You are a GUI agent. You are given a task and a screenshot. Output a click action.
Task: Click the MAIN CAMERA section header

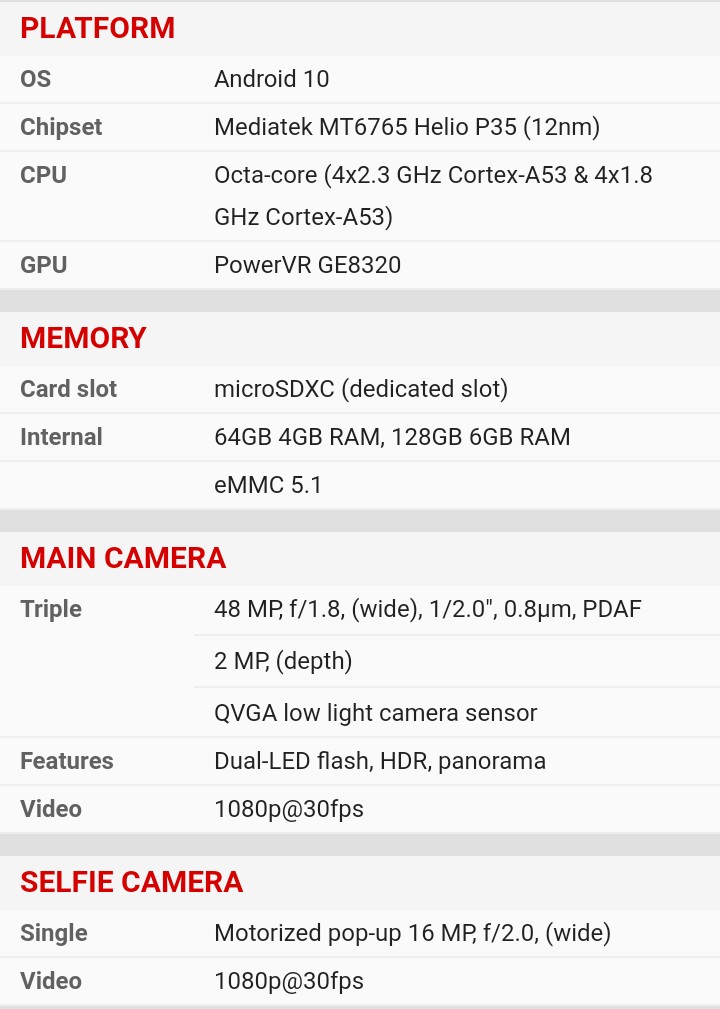tap(123, 558)
